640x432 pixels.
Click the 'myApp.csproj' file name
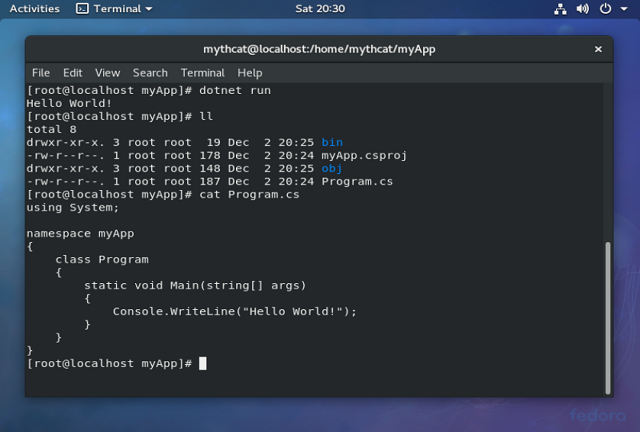(364, 156)
